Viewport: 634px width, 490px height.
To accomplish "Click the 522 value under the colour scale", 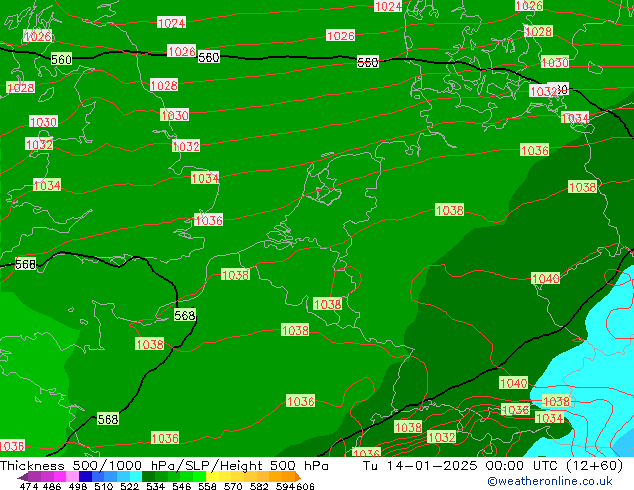I will (129, 486).
